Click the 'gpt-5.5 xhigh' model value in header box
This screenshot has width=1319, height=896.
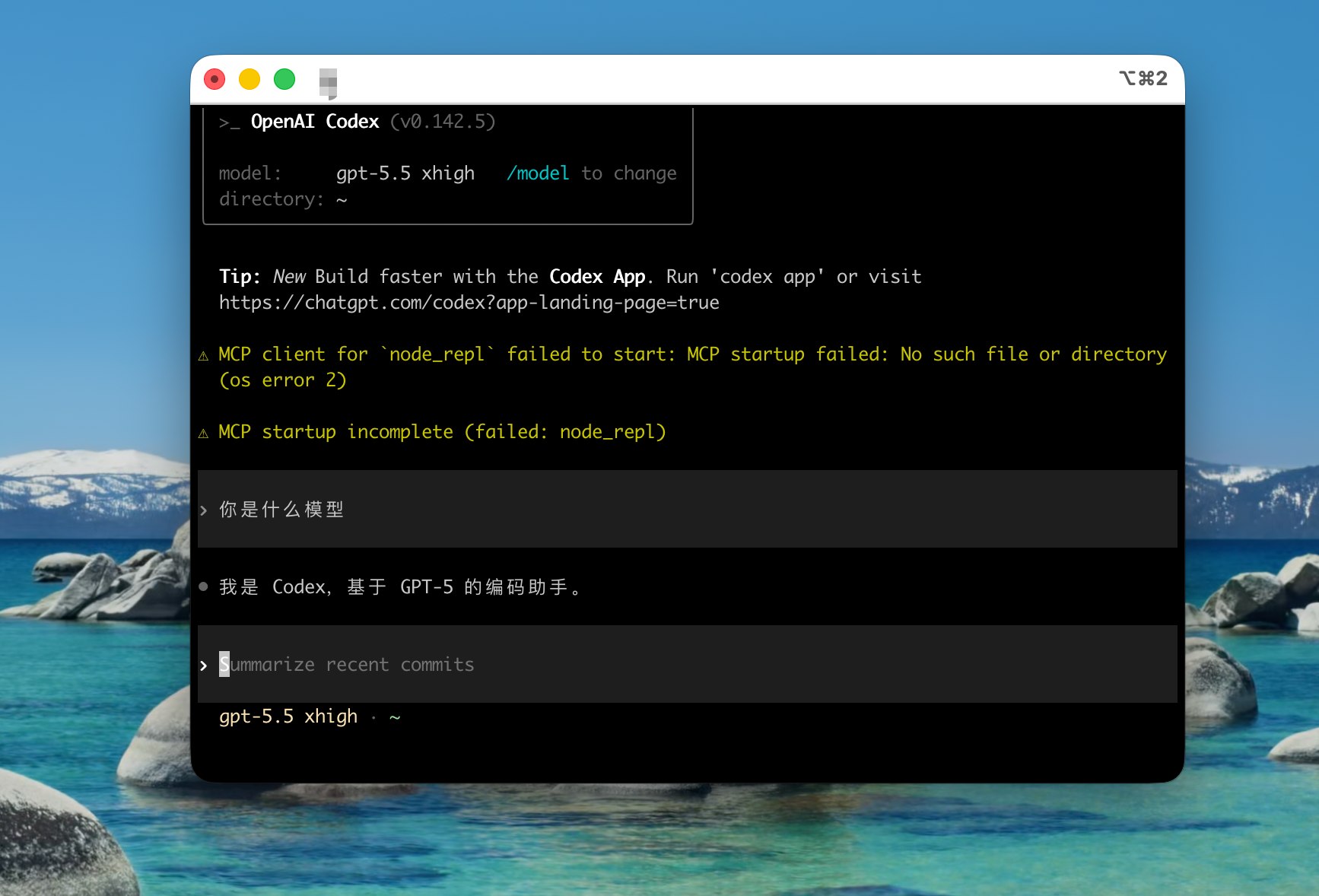[405, 173]
